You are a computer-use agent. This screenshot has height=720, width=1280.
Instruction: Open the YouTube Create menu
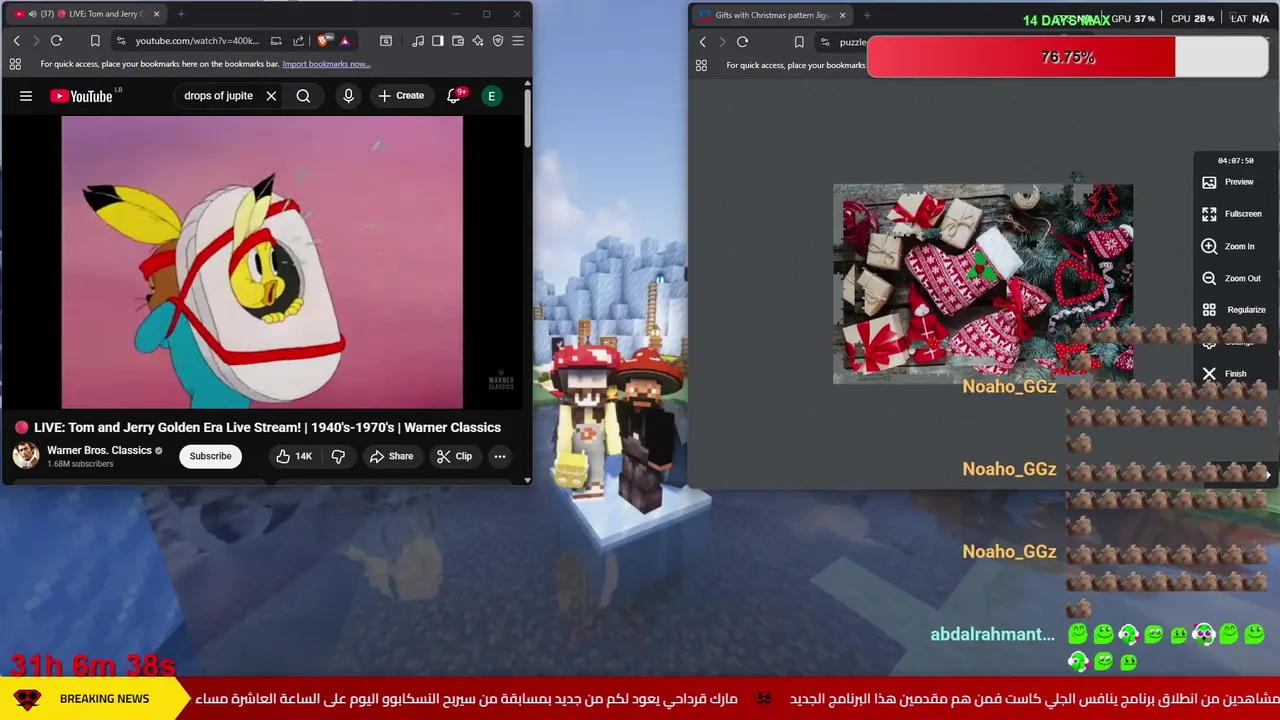401,96
